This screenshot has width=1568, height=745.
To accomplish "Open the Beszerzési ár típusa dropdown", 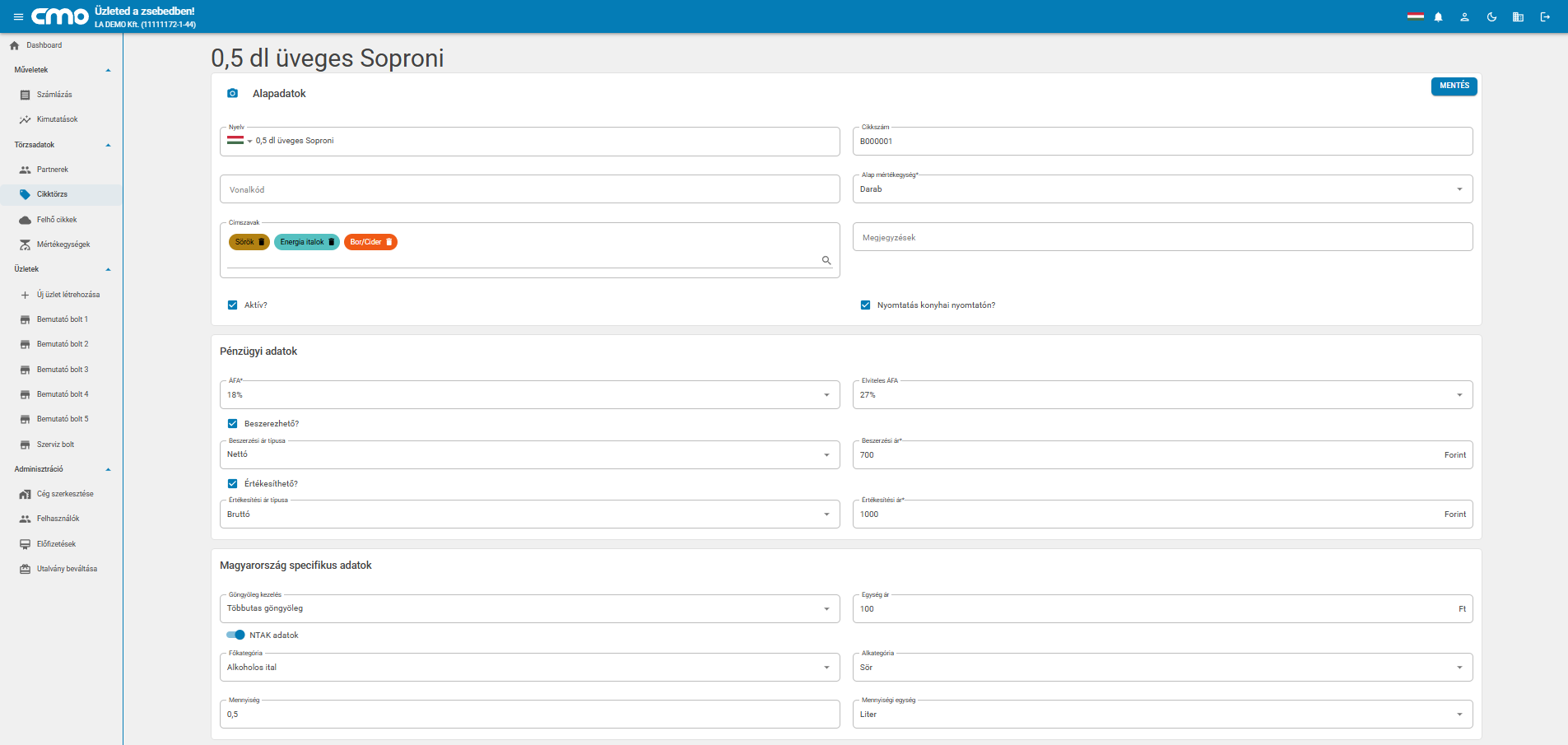I will pyautogui.click(x=530, y=454).
